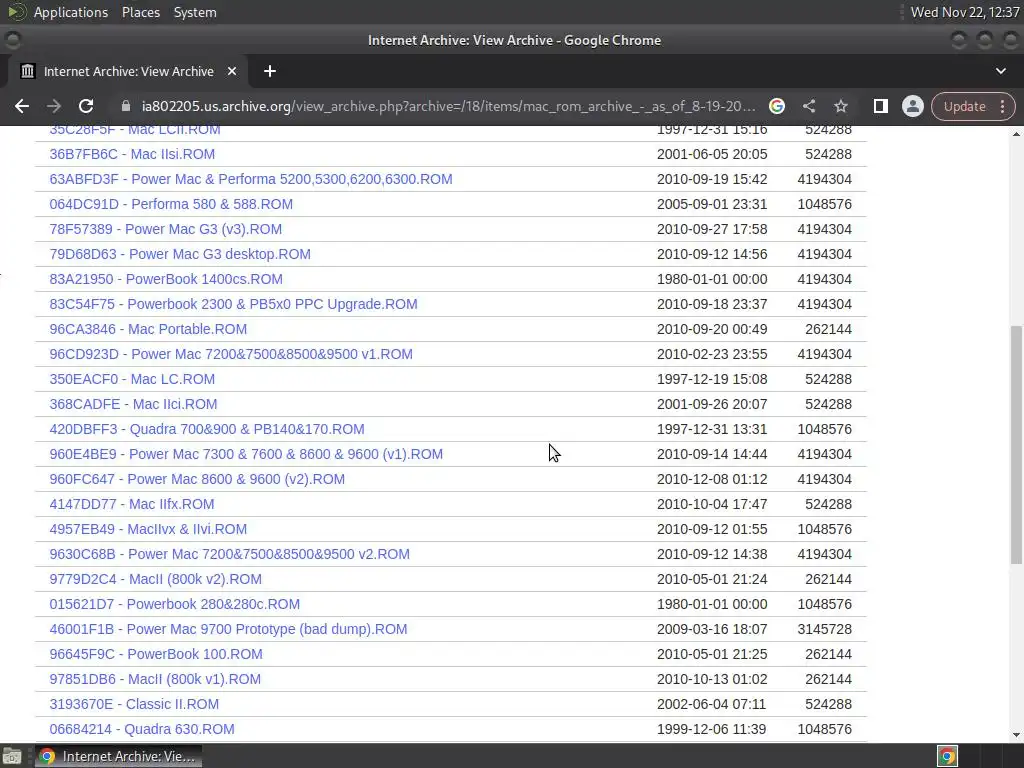Open a new tab with plus

[270, 71]
